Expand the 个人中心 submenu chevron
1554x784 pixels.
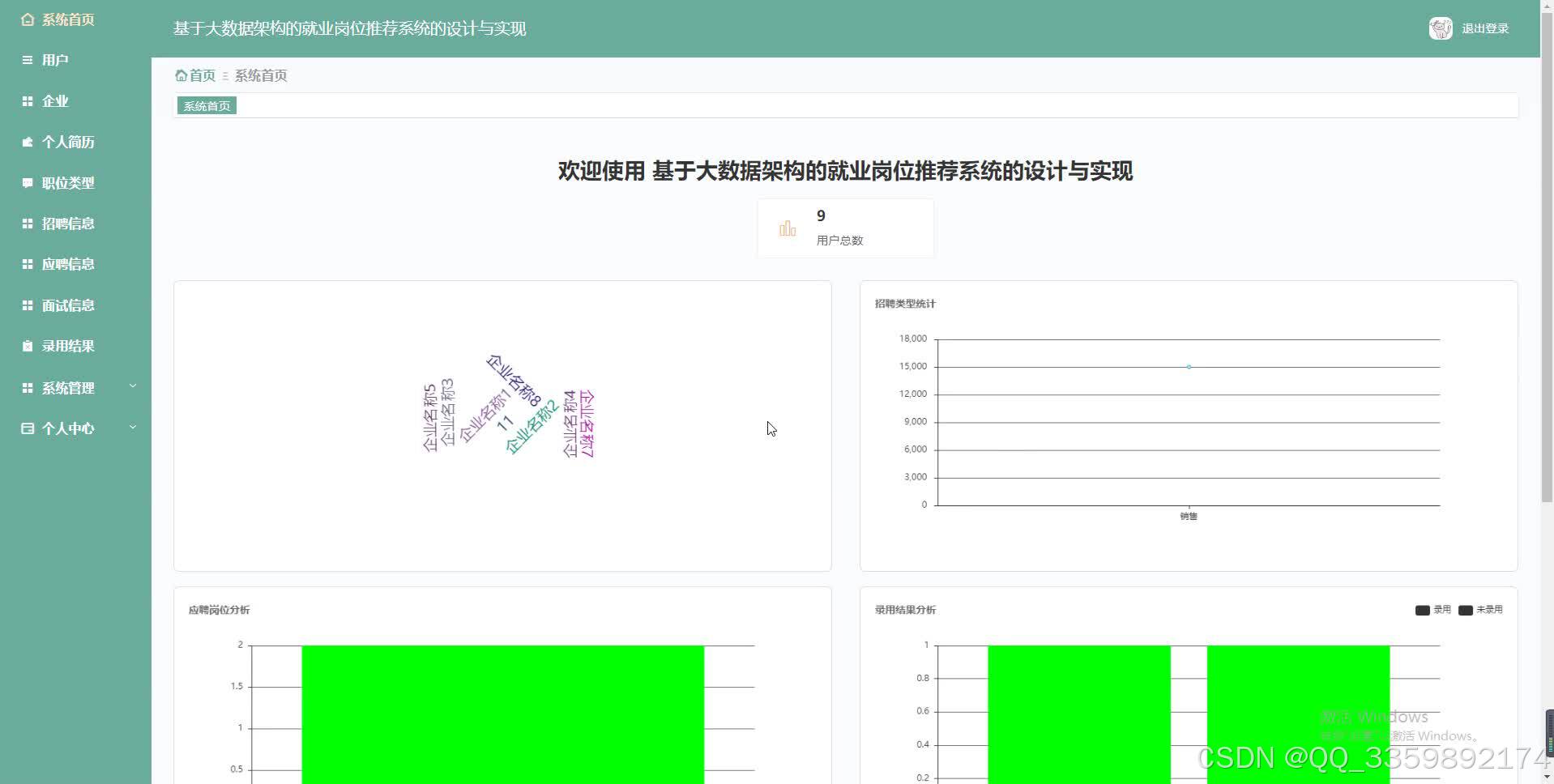[133, 427]
